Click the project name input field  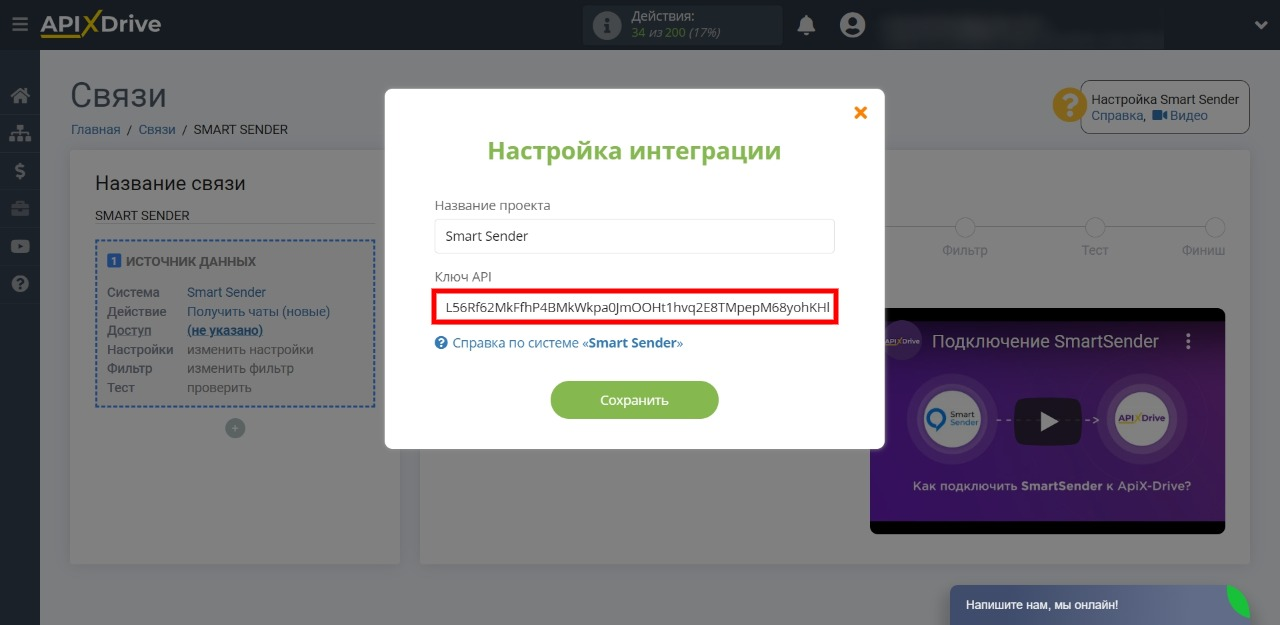pos(634,236)
